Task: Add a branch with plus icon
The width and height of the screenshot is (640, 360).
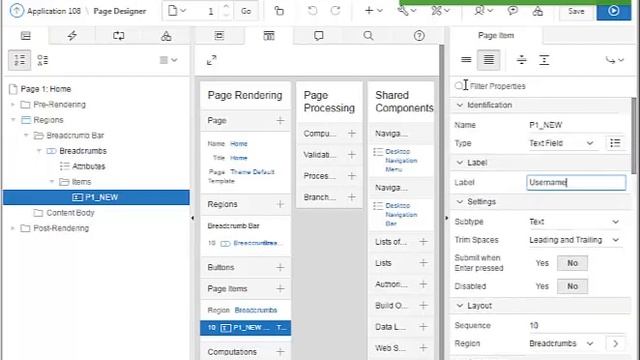Action: coord(351,197)
